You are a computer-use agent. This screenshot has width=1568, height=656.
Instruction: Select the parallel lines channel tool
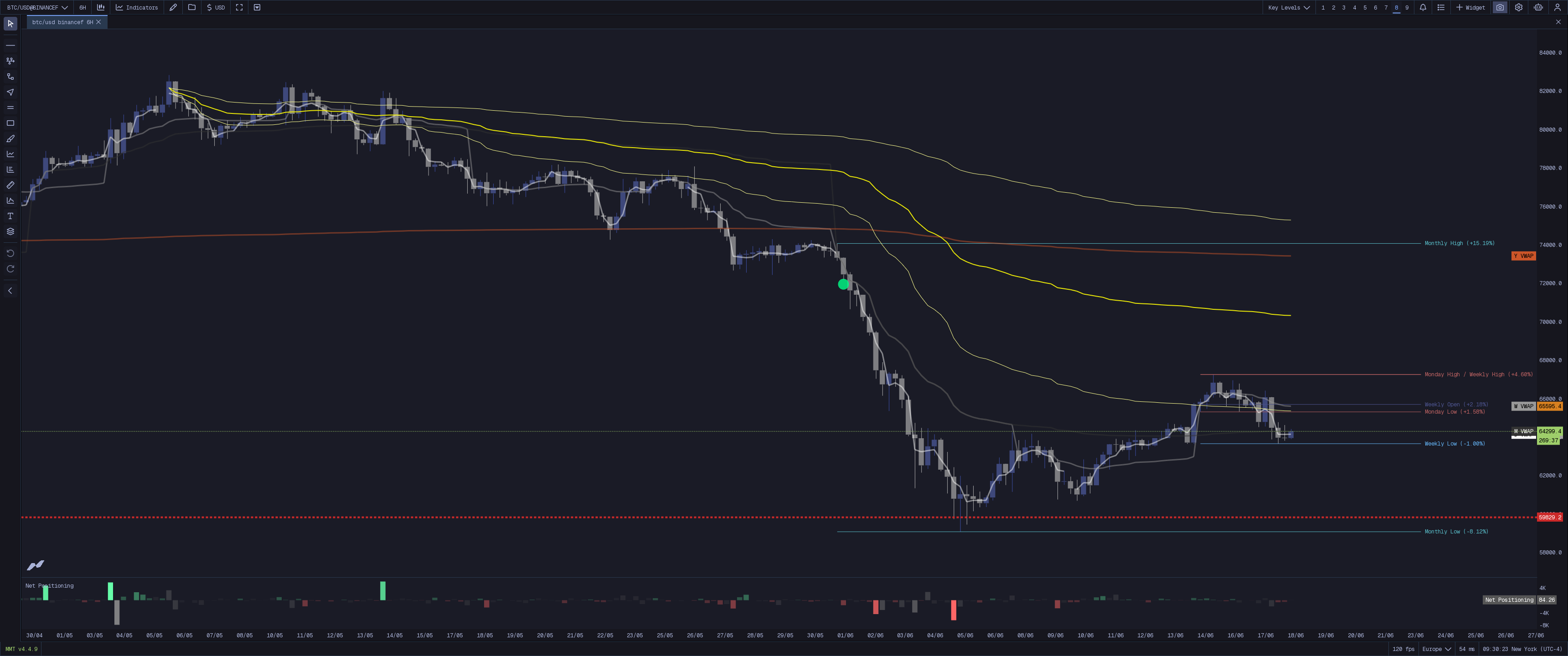(10, 108)
